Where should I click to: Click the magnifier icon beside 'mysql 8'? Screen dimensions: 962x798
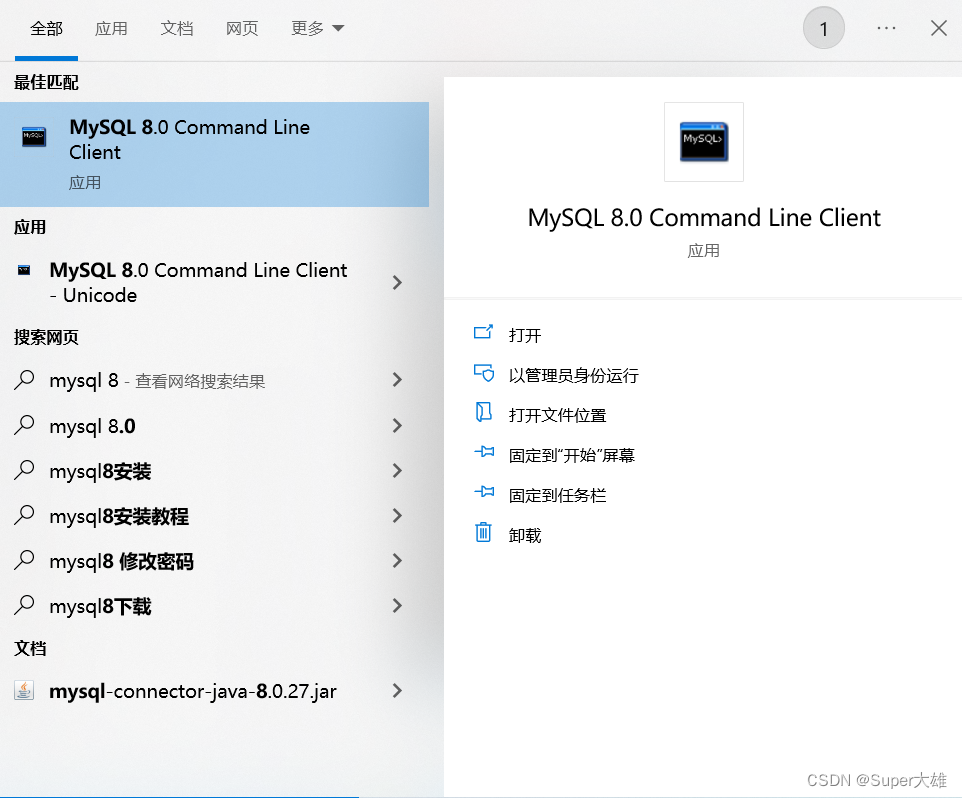pyautogui.click(x=24, y=380)
